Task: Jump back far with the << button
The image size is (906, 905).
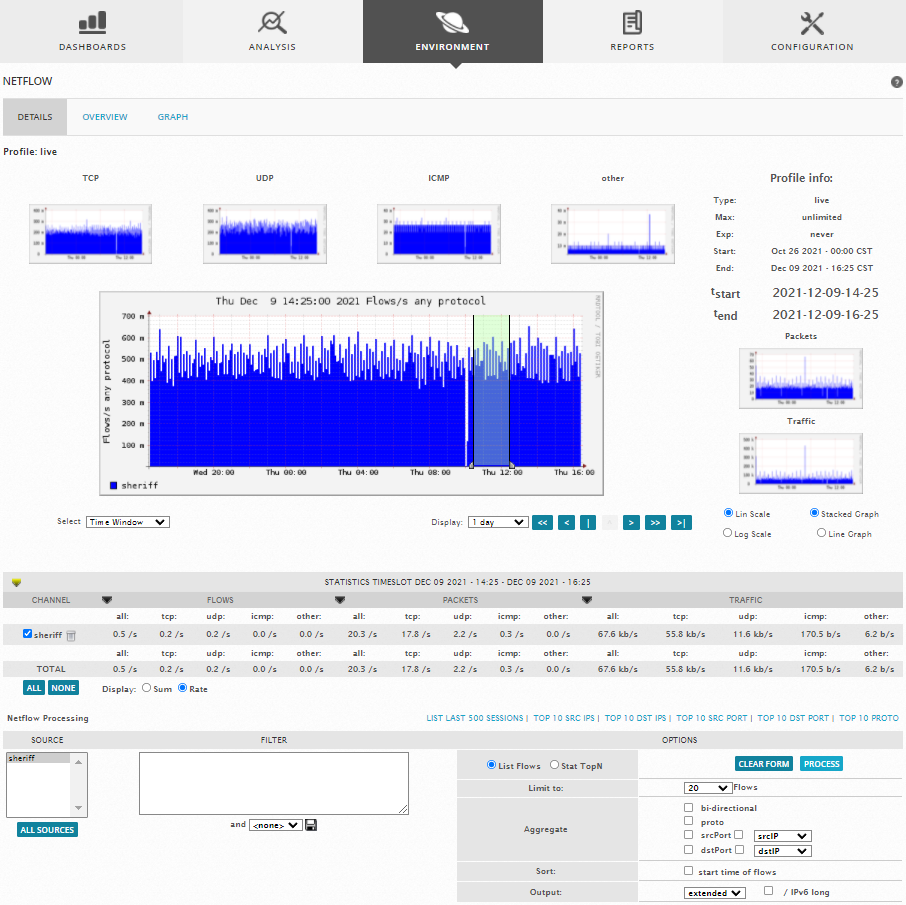Action: [x=542, y=522]
